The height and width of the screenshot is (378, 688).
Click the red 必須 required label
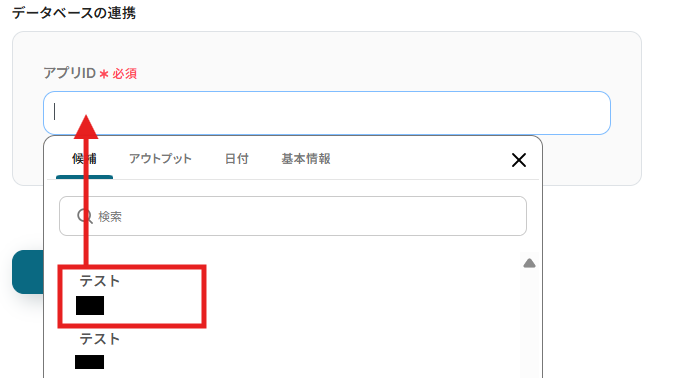[124, 74]
